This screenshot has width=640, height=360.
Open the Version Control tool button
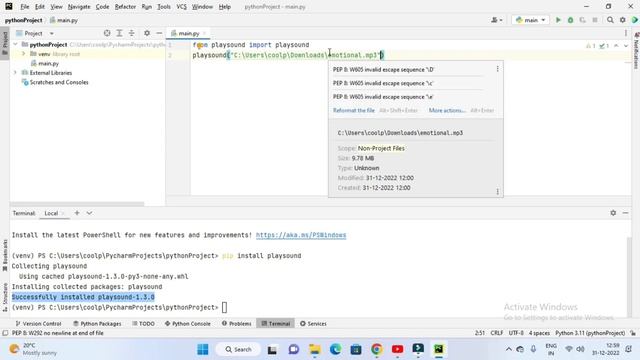[x=38, y=323]
